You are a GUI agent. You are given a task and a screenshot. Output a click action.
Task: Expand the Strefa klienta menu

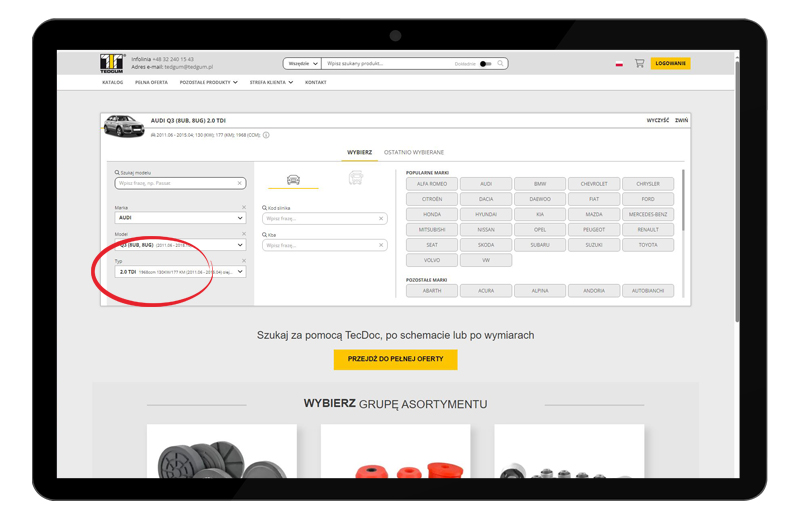click(x=271, y=82)
